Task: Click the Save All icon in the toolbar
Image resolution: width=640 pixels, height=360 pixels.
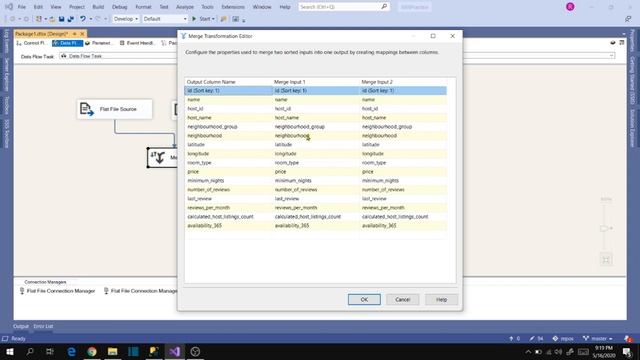Action: coord(71,19)
